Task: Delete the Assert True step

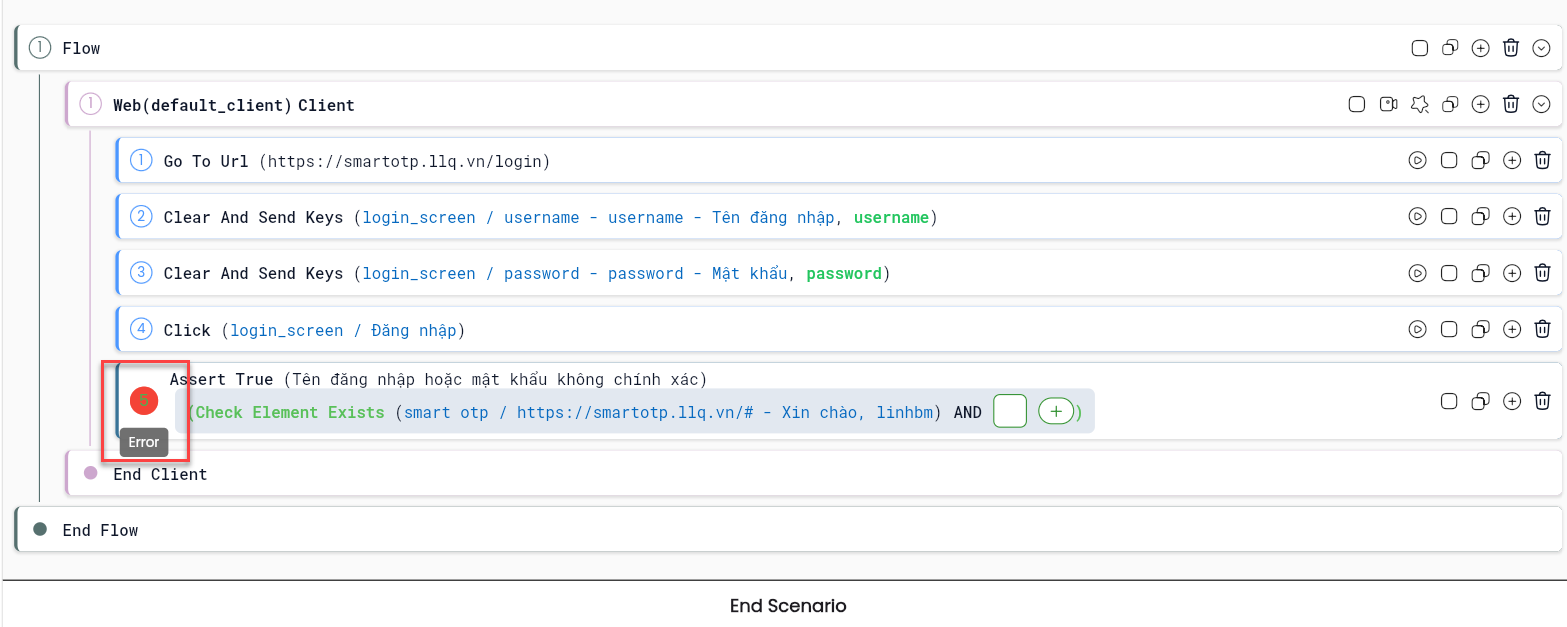Action: pos(1543,401)
